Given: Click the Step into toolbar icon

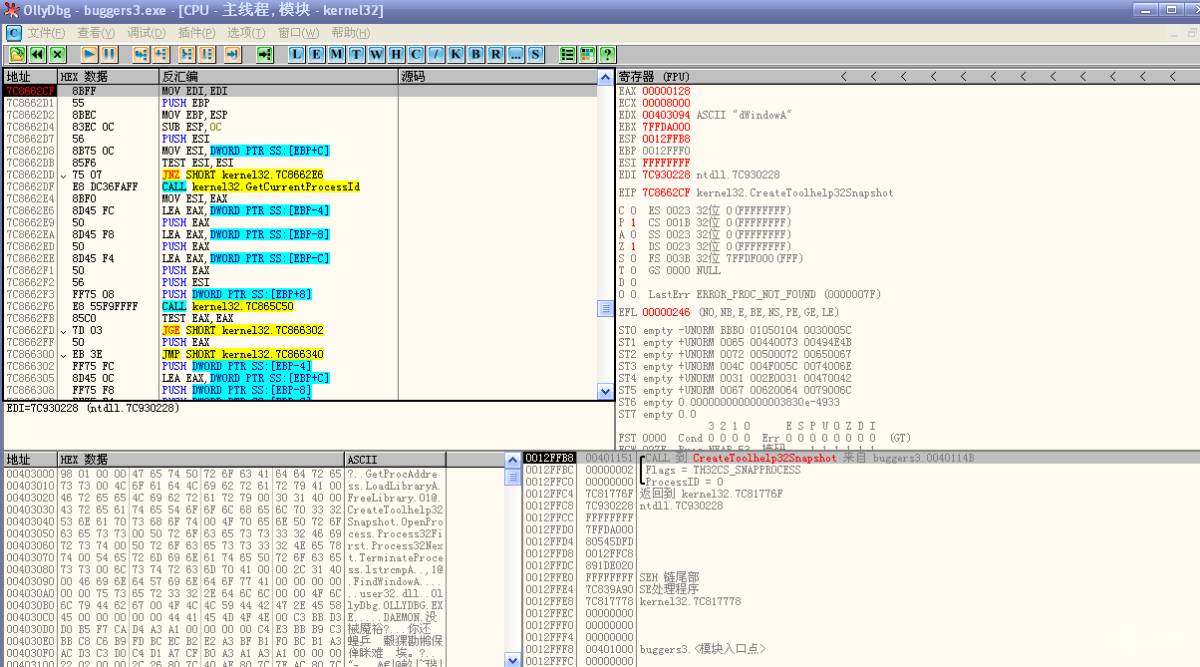Looking at the screenshot, I should tap(140, 54).
